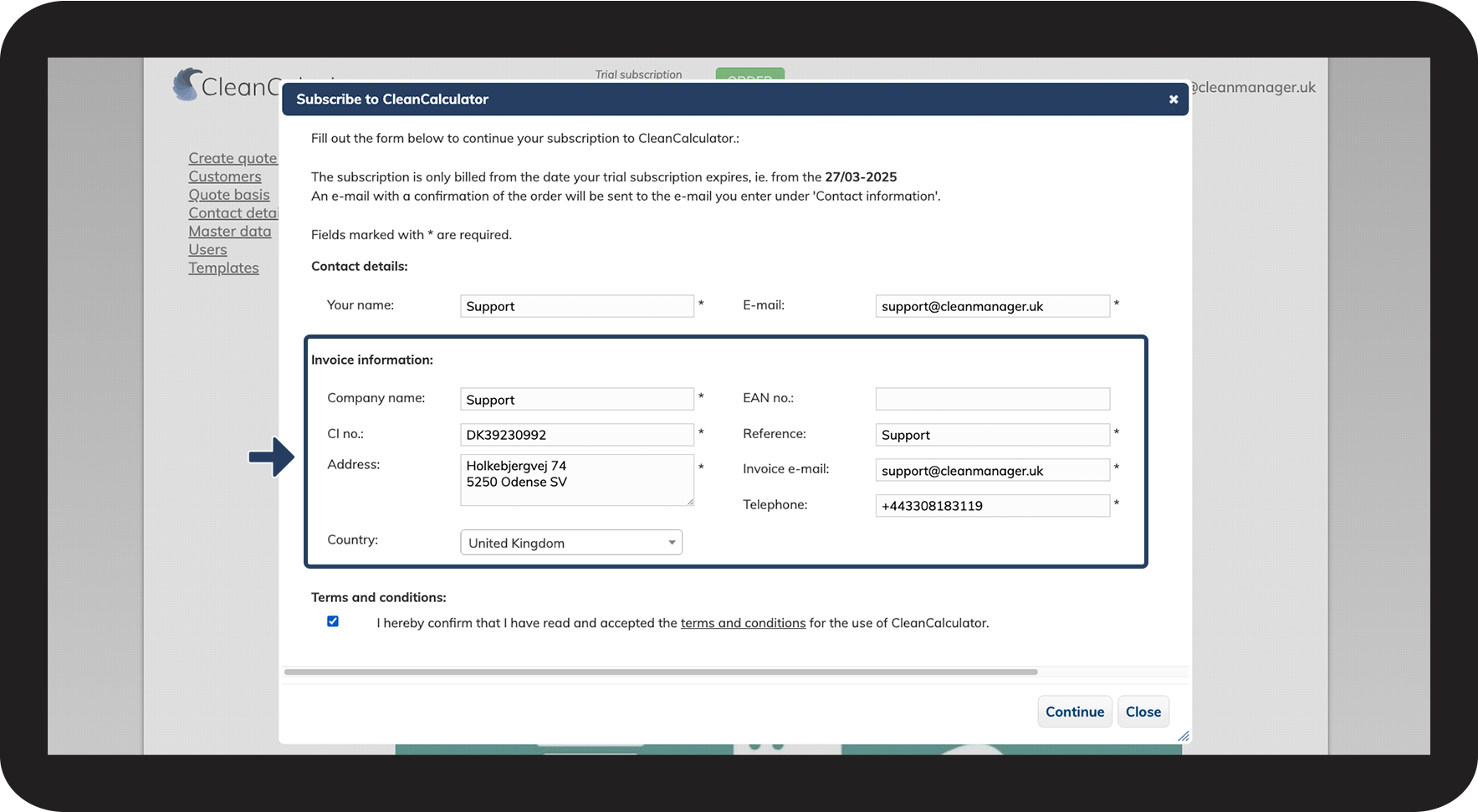Close the Subscribe dialog with the X icon
1478x812 pixels.
[1173, 100]
